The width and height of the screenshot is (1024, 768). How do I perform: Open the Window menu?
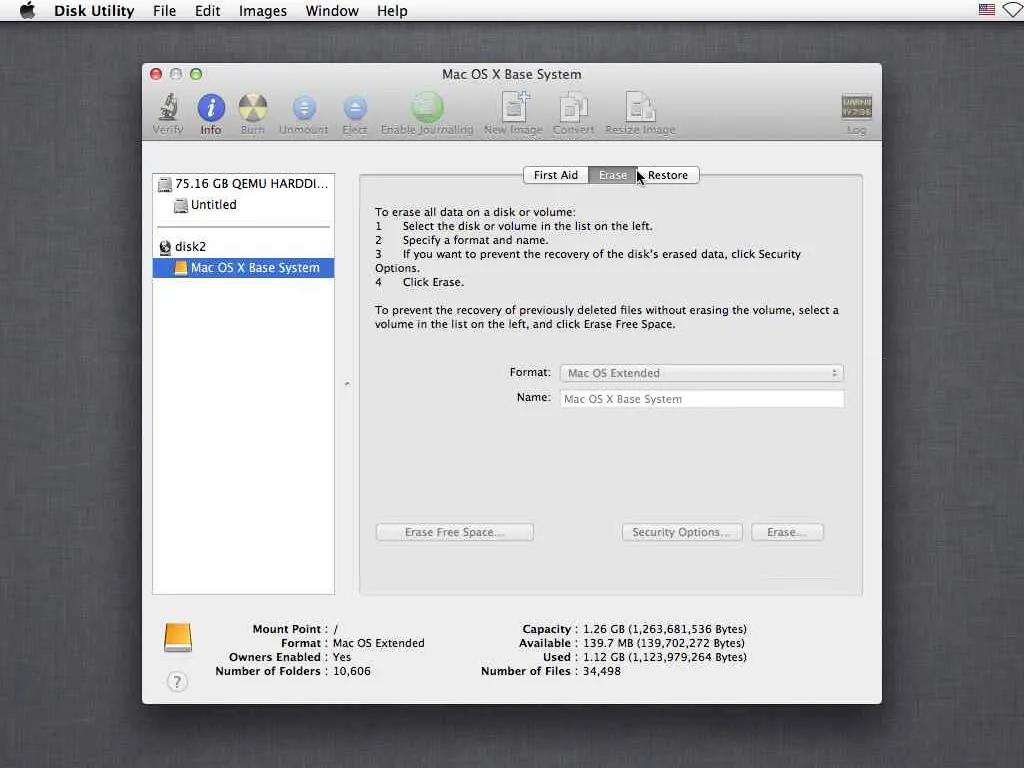[x=332, y=10]
